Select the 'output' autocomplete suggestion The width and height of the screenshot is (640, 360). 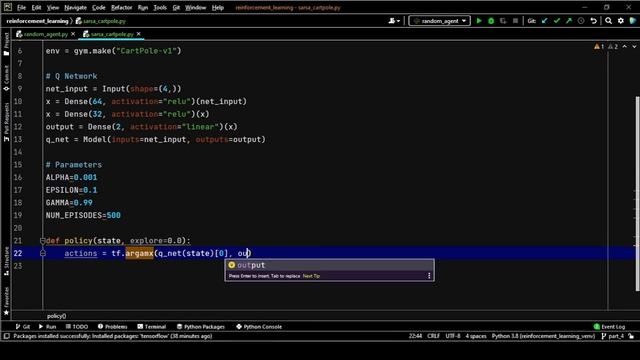tap(329, 265)
